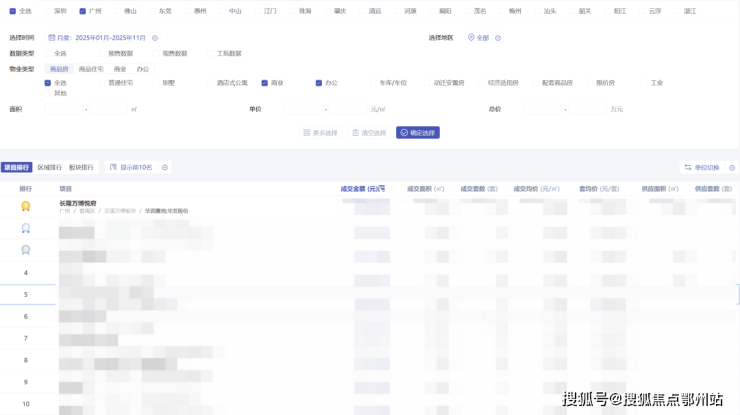Check the 佛山 city checkbox
Screen dimensions: 740x415
click(x=118, y=11)
